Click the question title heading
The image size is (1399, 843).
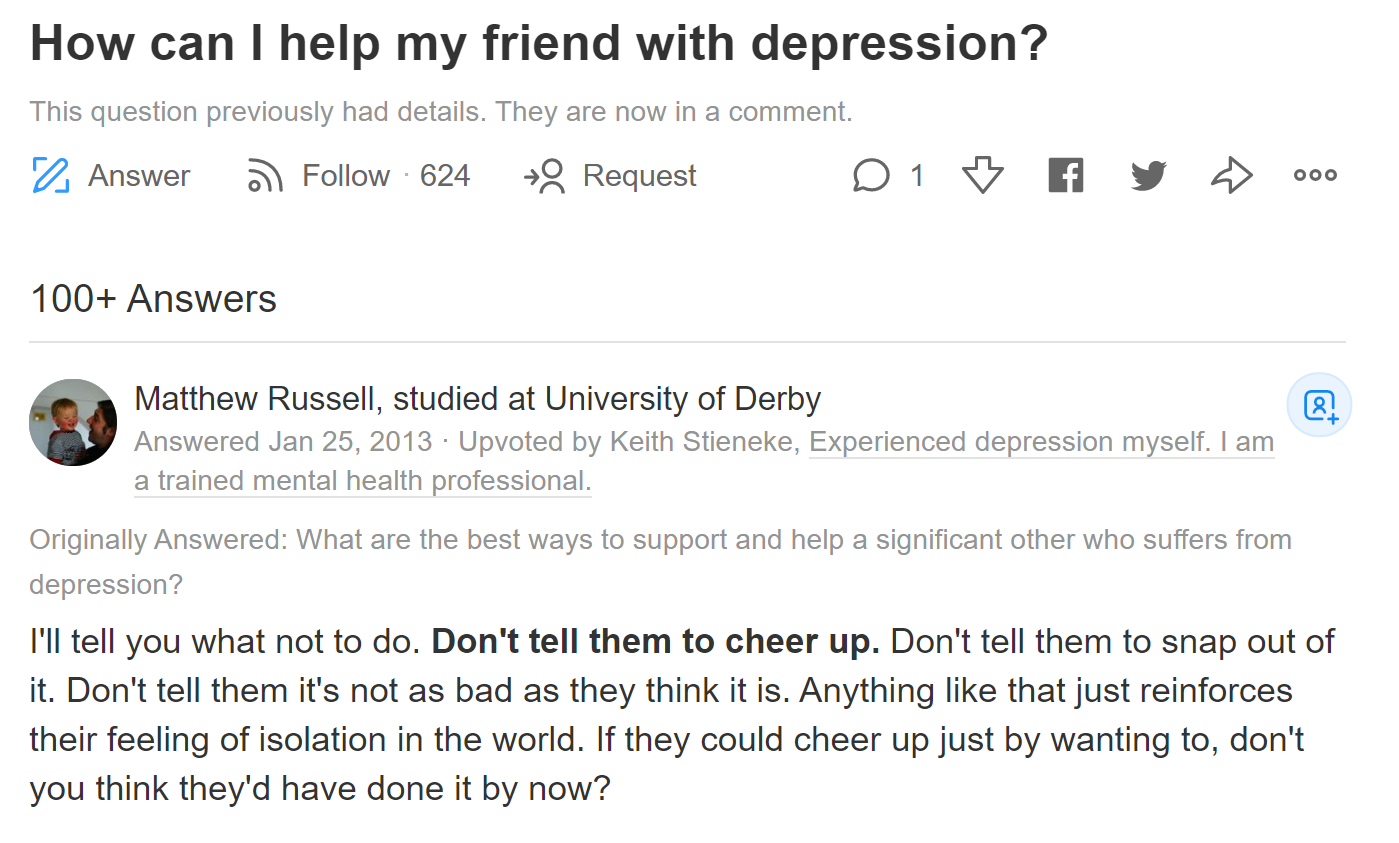(x=539, y=44)
